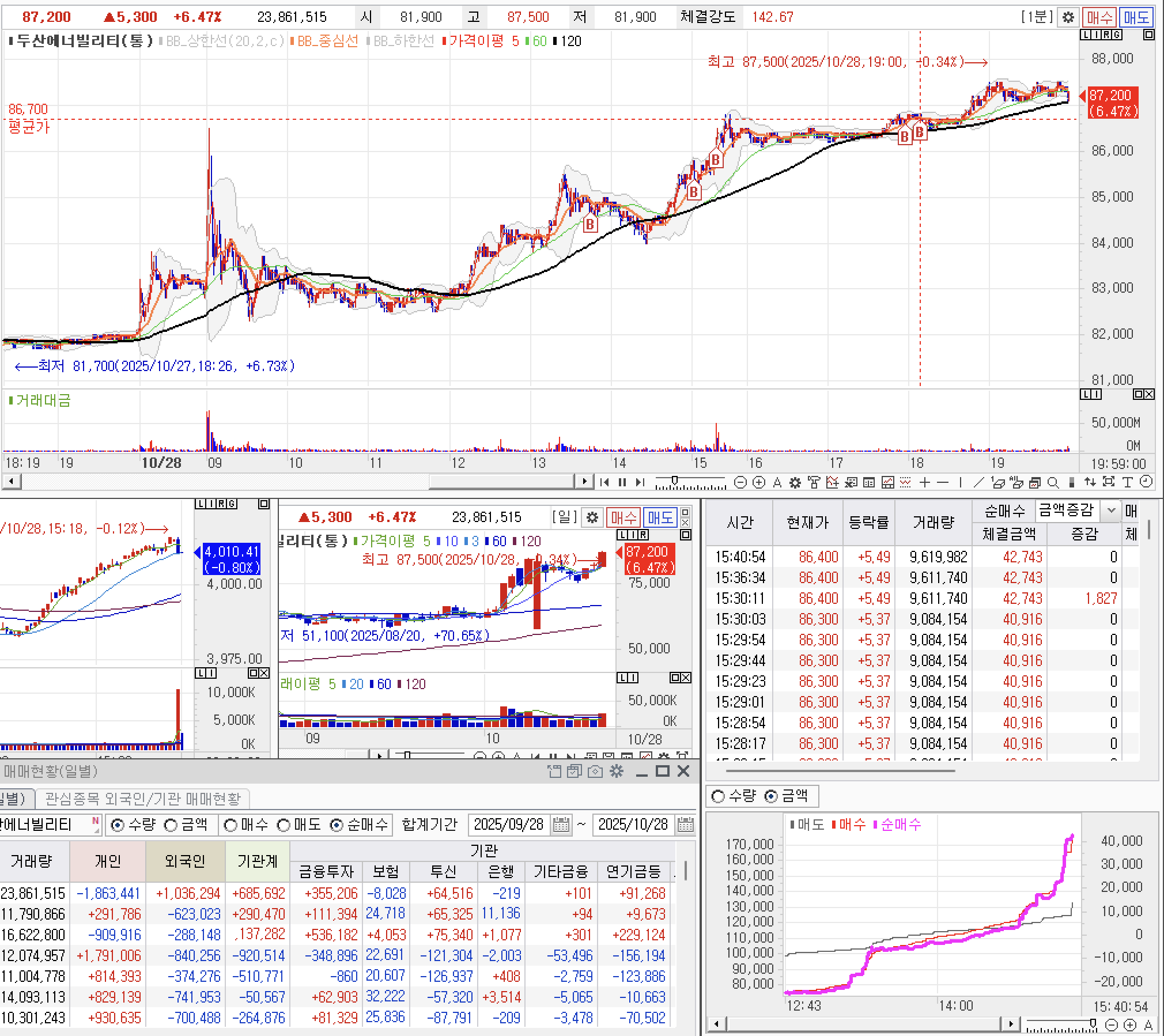Select the diagonal trend line drawing tool
Screen dimensions: 1164x1036
978,482
